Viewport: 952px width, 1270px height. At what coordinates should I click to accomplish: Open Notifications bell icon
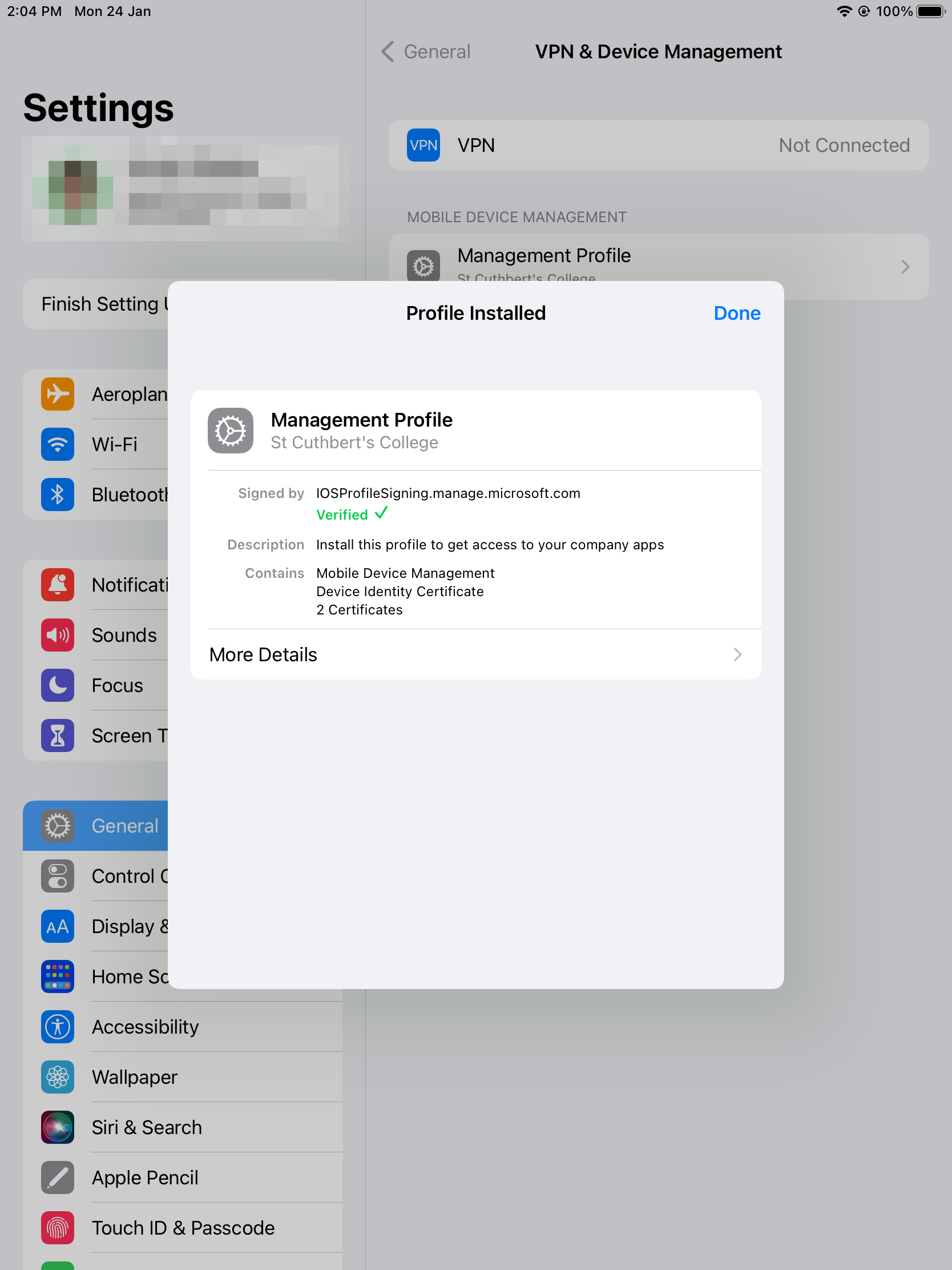tap(58, 585)
